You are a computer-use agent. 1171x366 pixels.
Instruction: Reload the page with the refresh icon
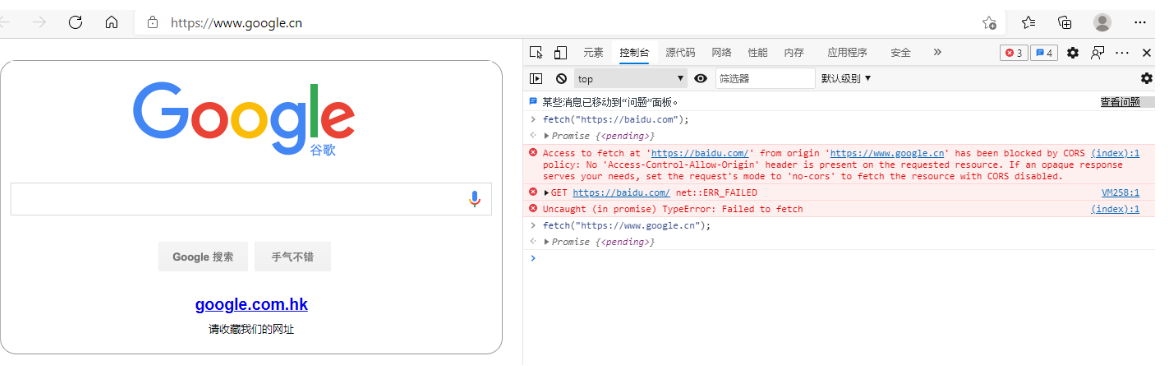pyautogui.click(x=75, y=22)
